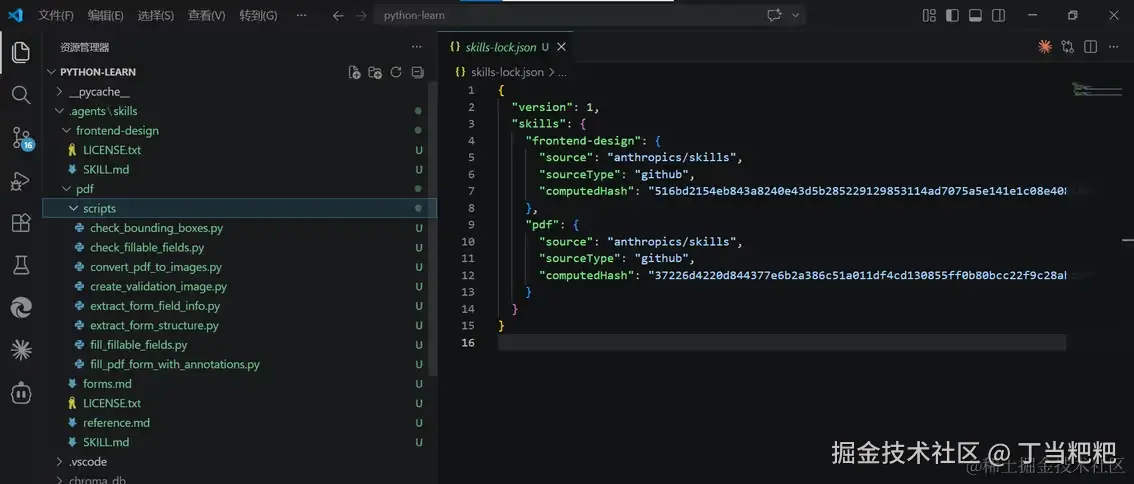This screenshot has height=484, width=1134.
Task: Click New File icon in explorer header
Action: 354,72
